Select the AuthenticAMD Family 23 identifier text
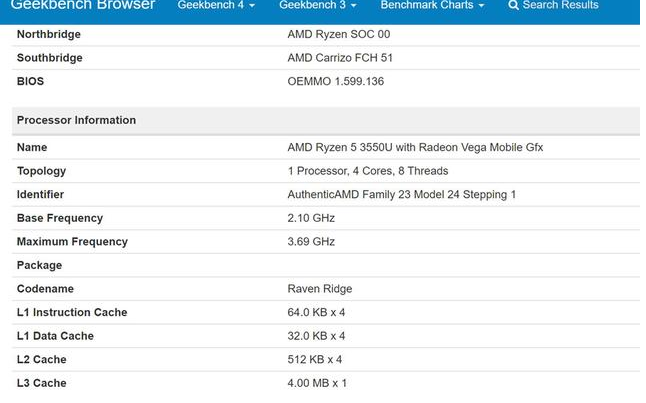The image size is (646, 403). coord(401,194)
